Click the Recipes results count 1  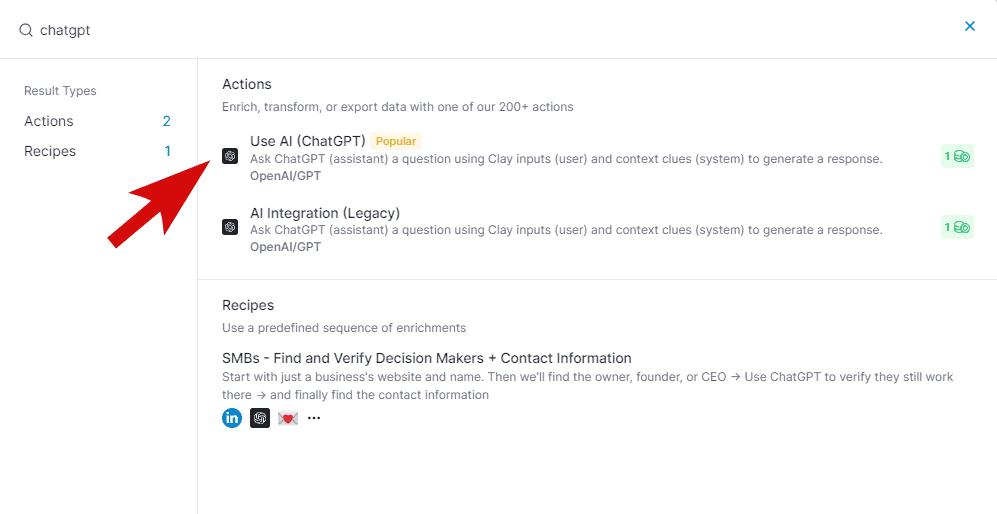tap(167, 151)
